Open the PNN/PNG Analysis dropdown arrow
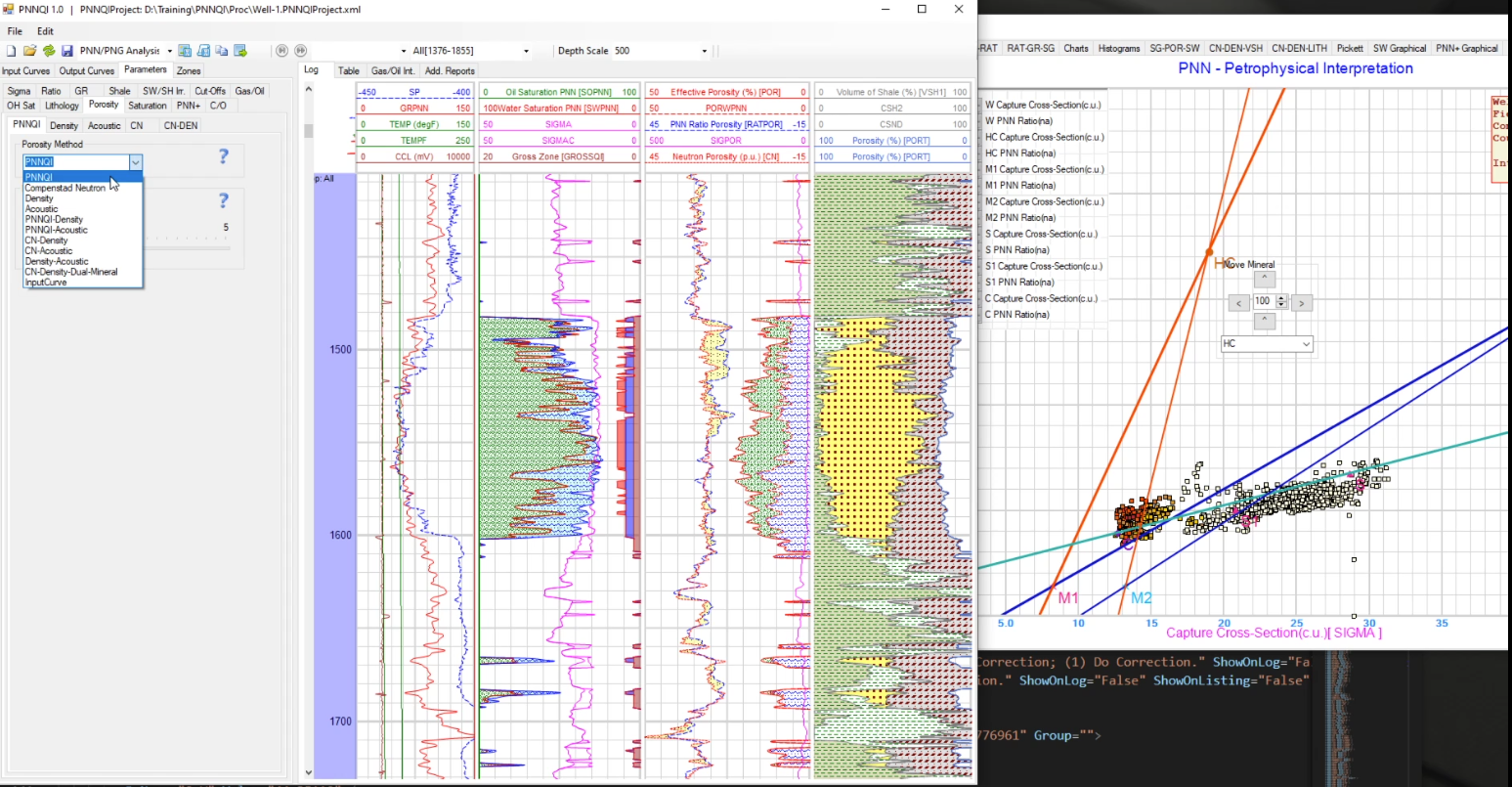This screenshot has height=787, width=1512. (169, 51)
